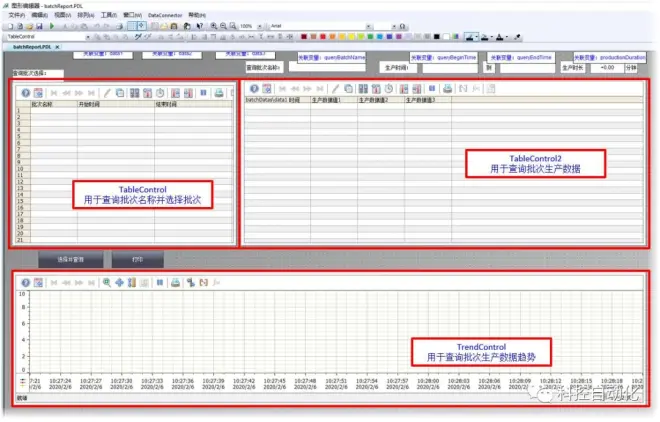The height and width of the screenshot is (422, 660).
Task: Open the TableControl object selection dropdown
Action: (x=88, y=37)
